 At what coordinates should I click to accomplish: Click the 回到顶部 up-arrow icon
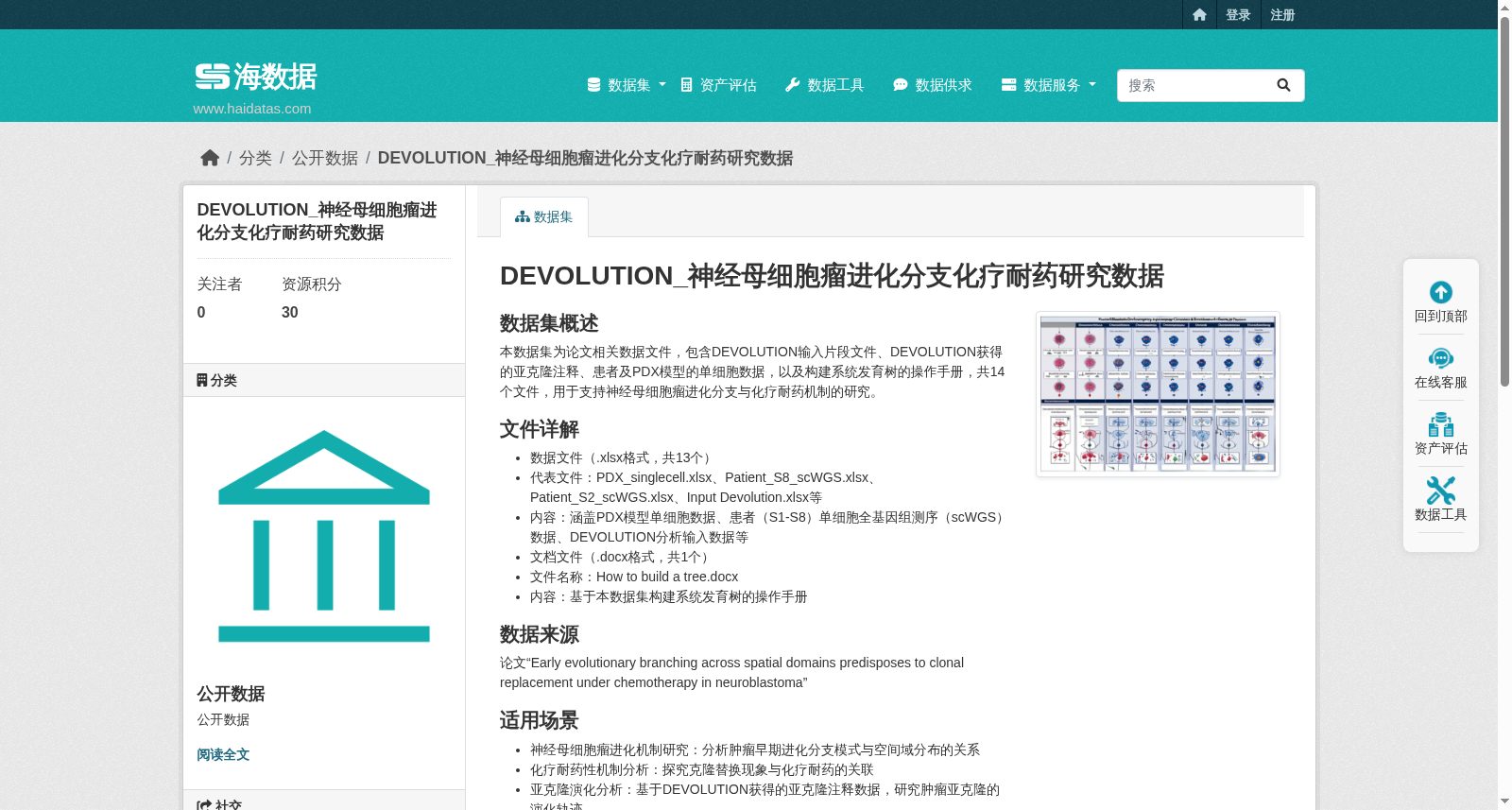[x=1441, y=292]
